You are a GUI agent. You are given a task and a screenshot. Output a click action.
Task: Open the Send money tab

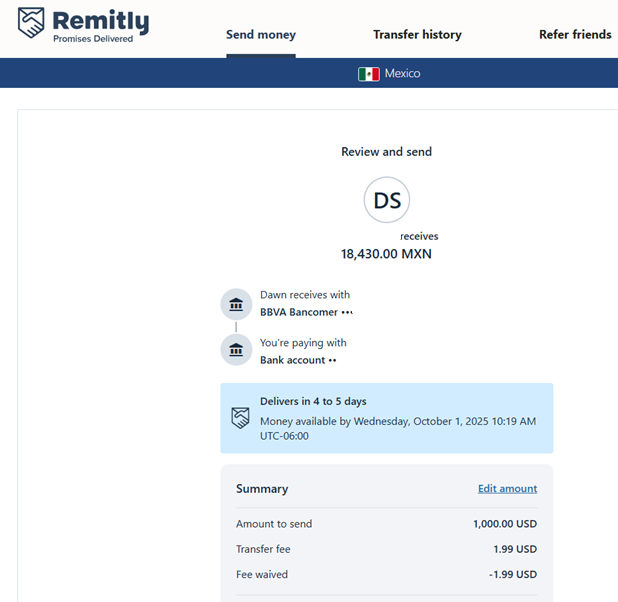pyautogui.click(x=260, y=35)
